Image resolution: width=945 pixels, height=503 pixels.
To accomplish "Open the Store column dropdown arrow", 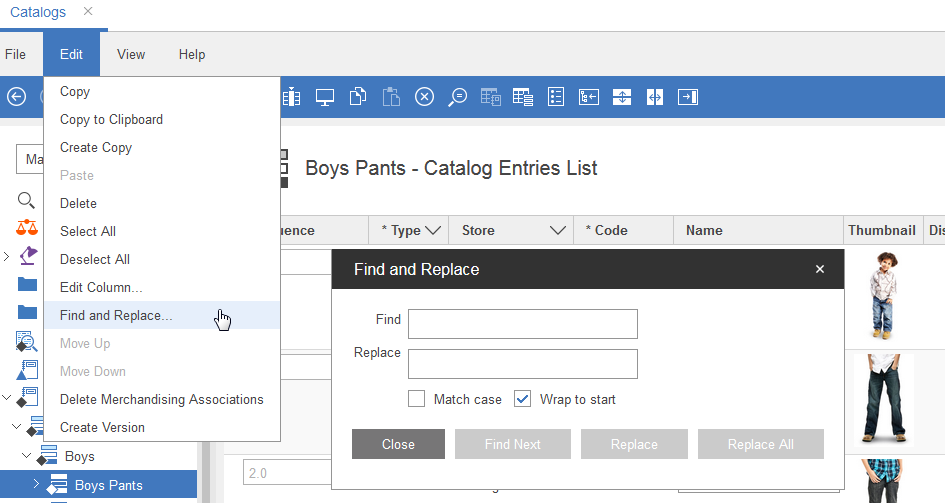I will tap(559, 230).
